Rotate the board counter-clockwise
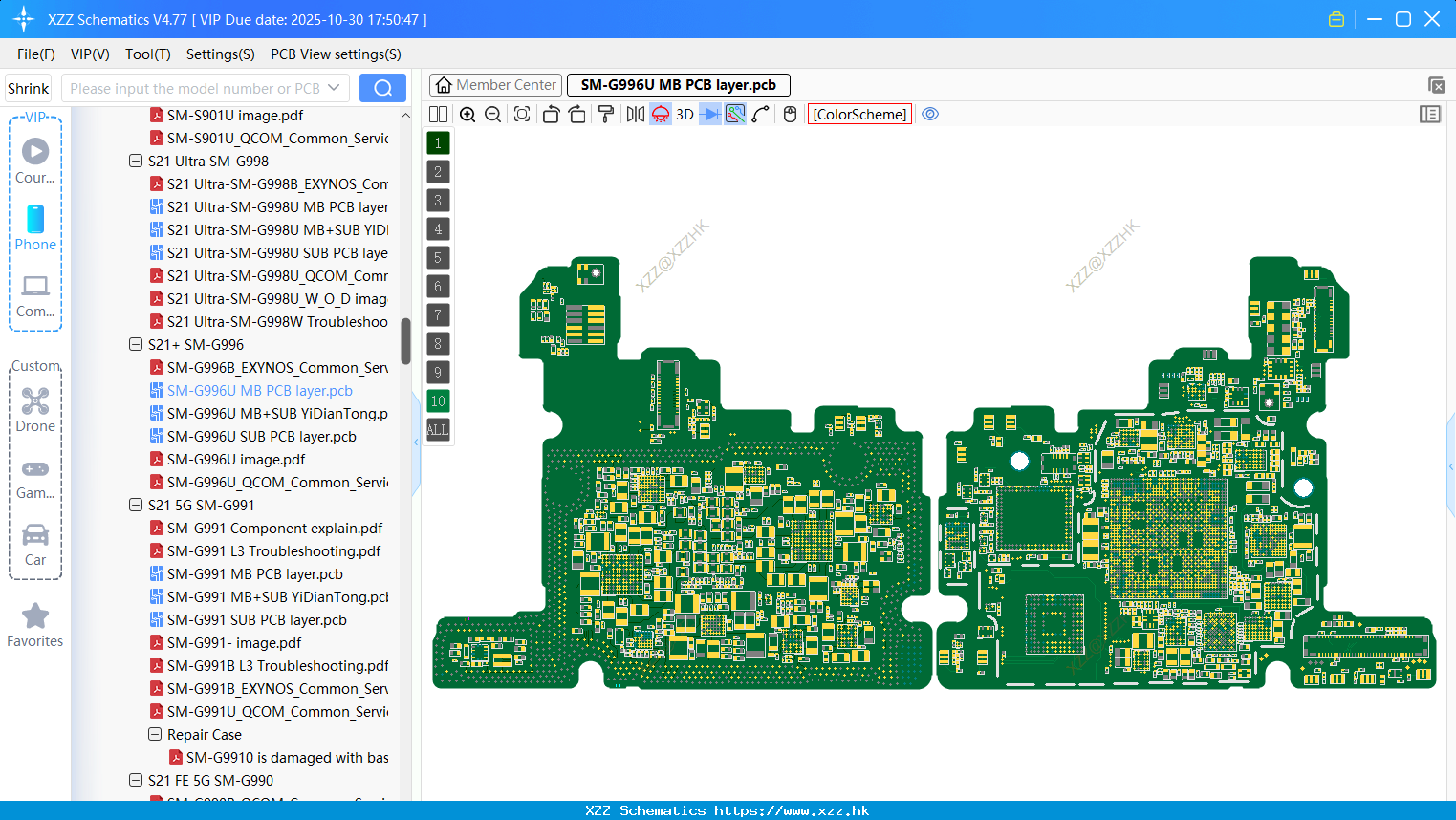 click(x=551, y=114)
